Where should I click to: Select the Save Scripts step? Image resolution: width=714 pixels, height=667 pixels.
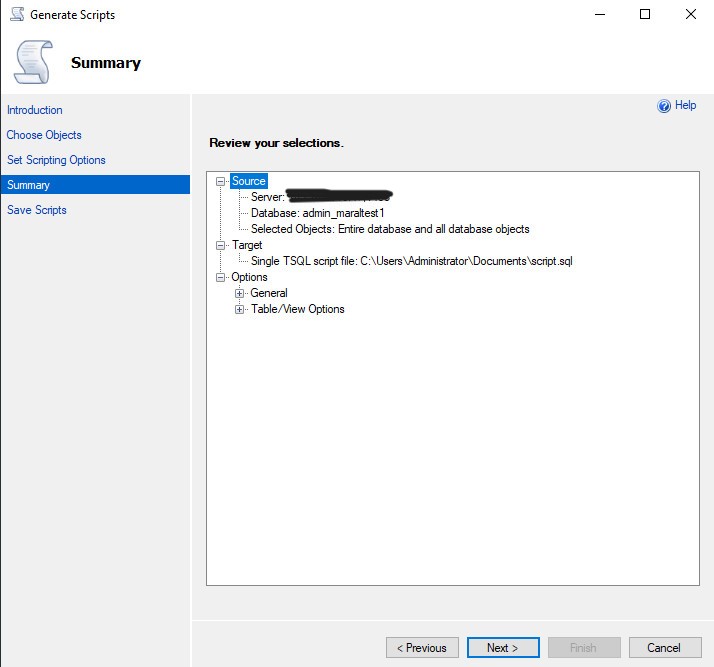click(x=37, y=210)
